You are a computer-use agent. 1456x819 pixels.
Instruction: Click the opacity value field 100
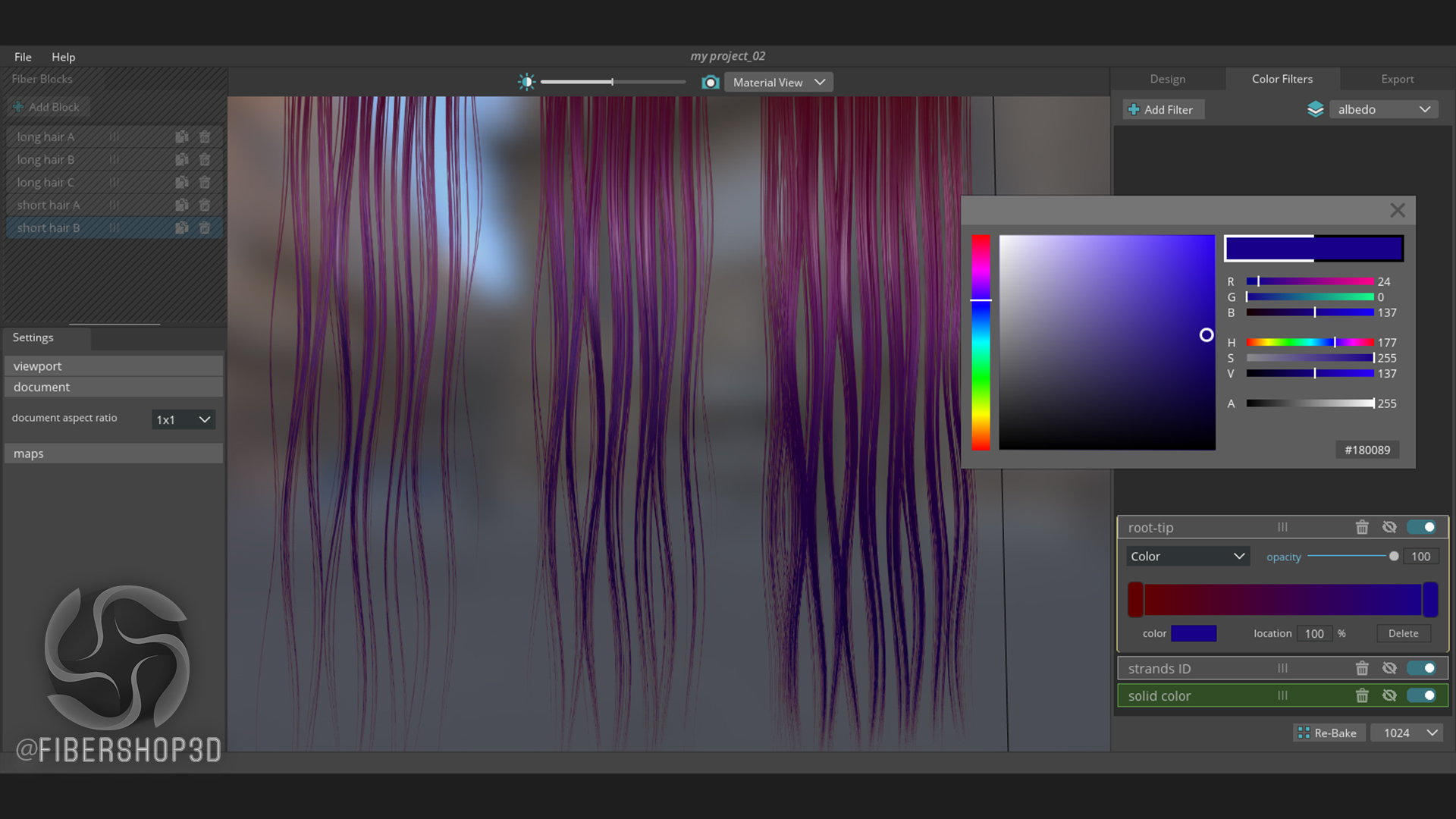point(1420,557)
